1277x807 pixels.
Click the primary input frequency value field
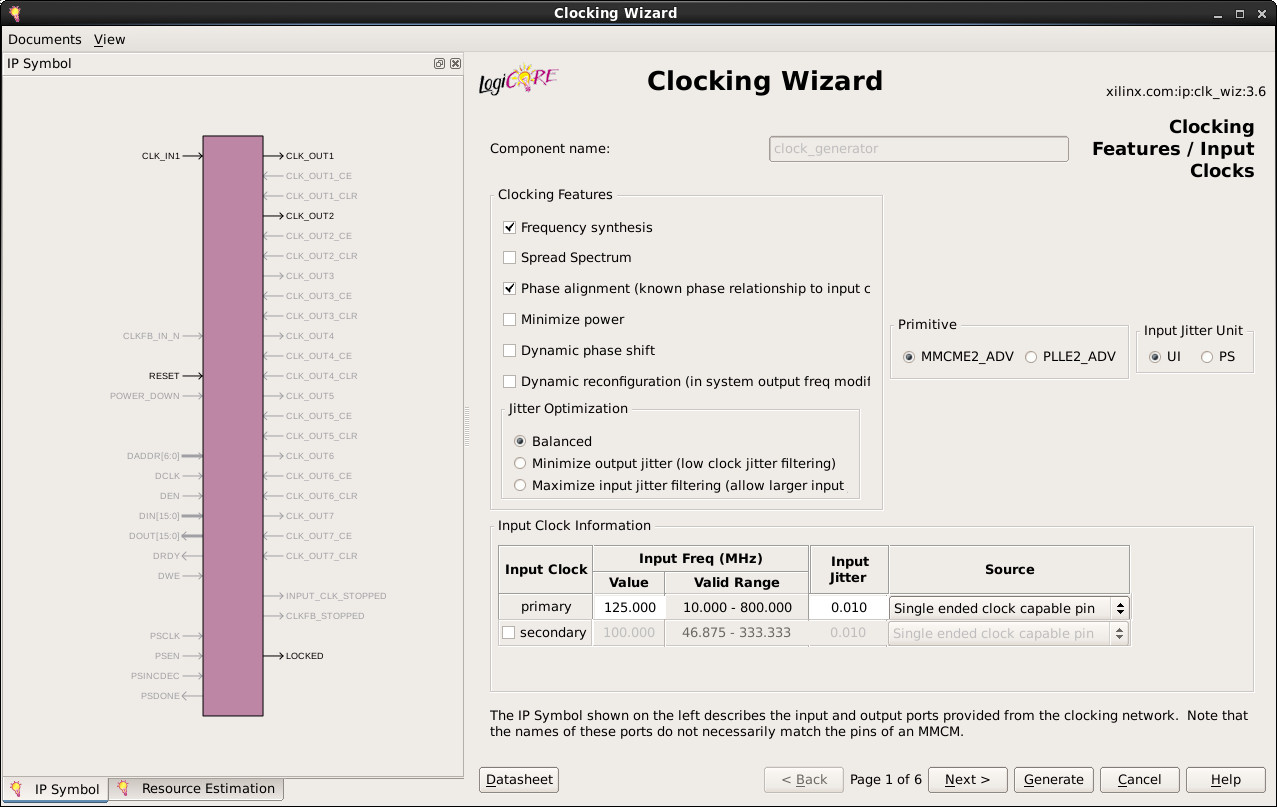tap(629, 607)
